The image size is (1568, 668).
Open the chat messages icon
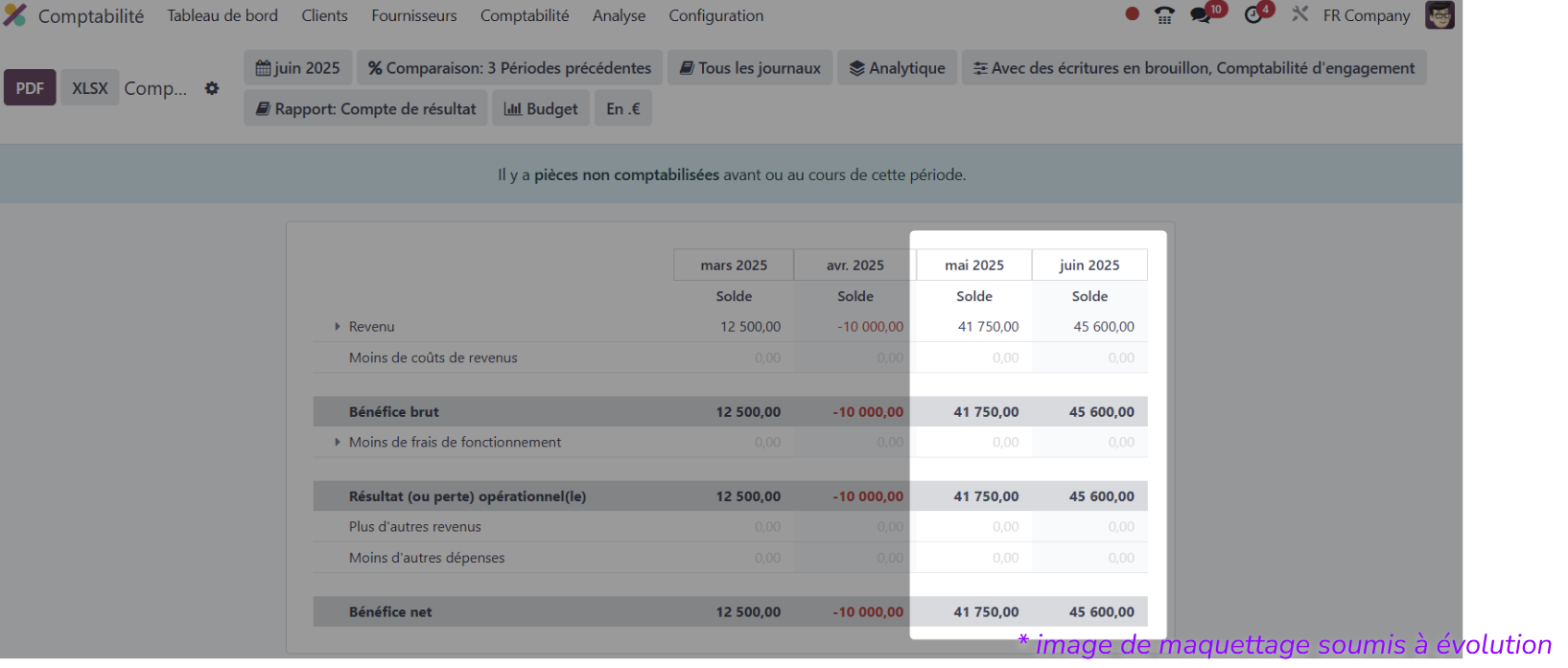[x=1201, y=15]
